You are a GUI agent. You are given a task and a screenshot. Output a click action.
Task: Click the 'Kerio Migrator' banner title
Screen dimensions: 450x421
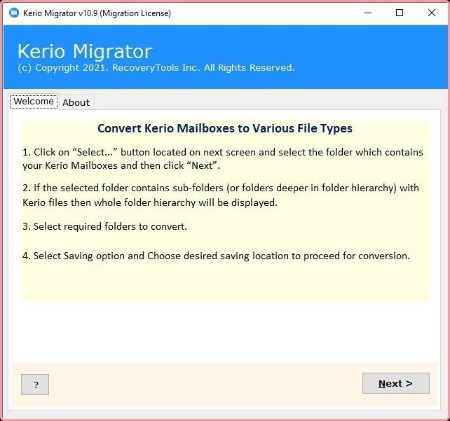85,51
